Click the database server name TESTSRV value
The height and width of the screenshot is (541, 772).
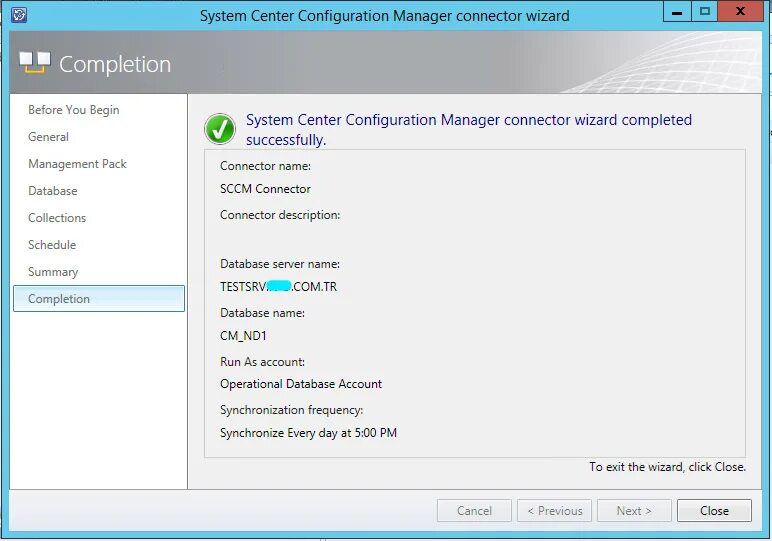pos(279,286)
